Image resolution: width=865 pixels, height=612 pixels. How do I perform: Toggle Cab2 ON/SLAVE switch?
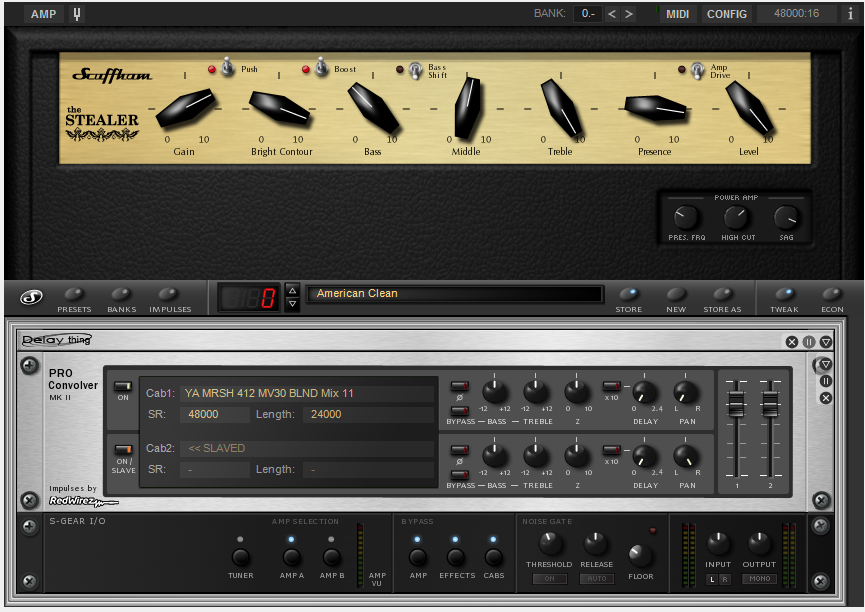pos(123,450)
